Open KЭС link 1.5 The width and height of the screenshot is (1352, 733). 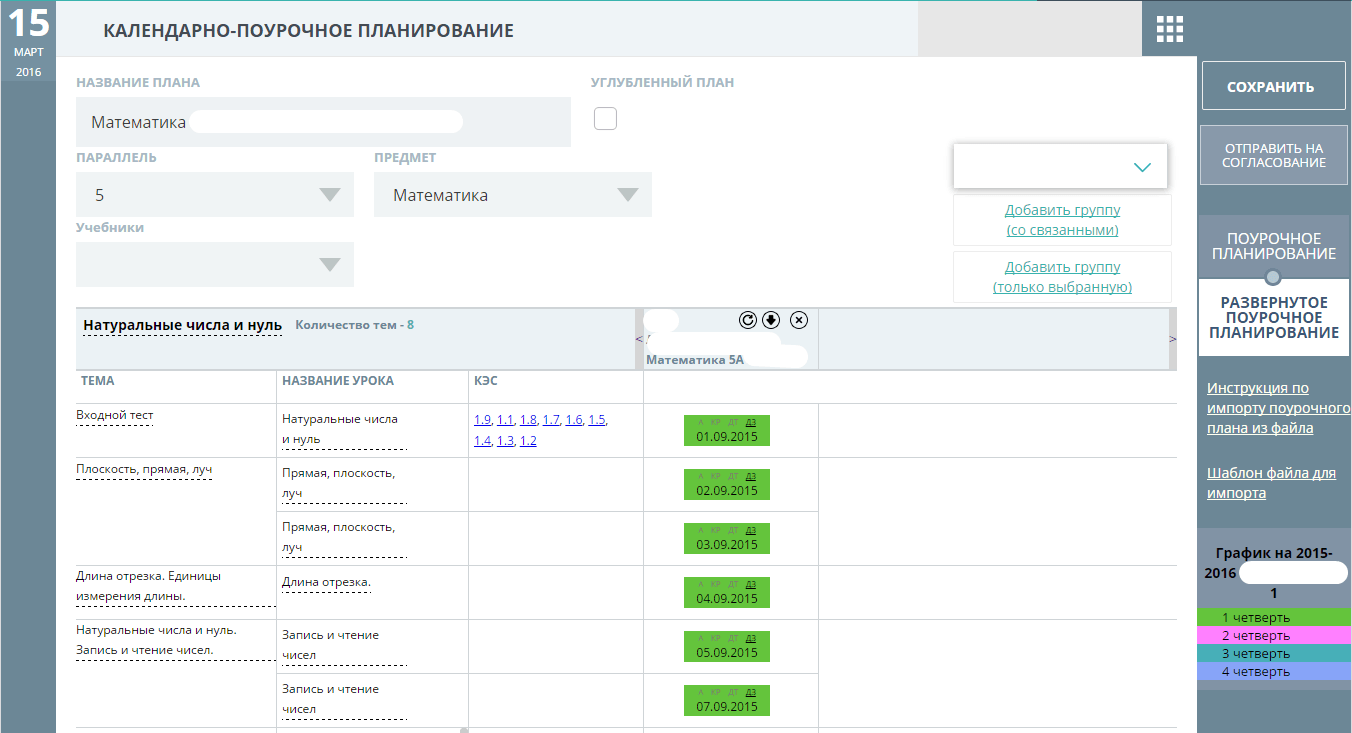(597, 420)
